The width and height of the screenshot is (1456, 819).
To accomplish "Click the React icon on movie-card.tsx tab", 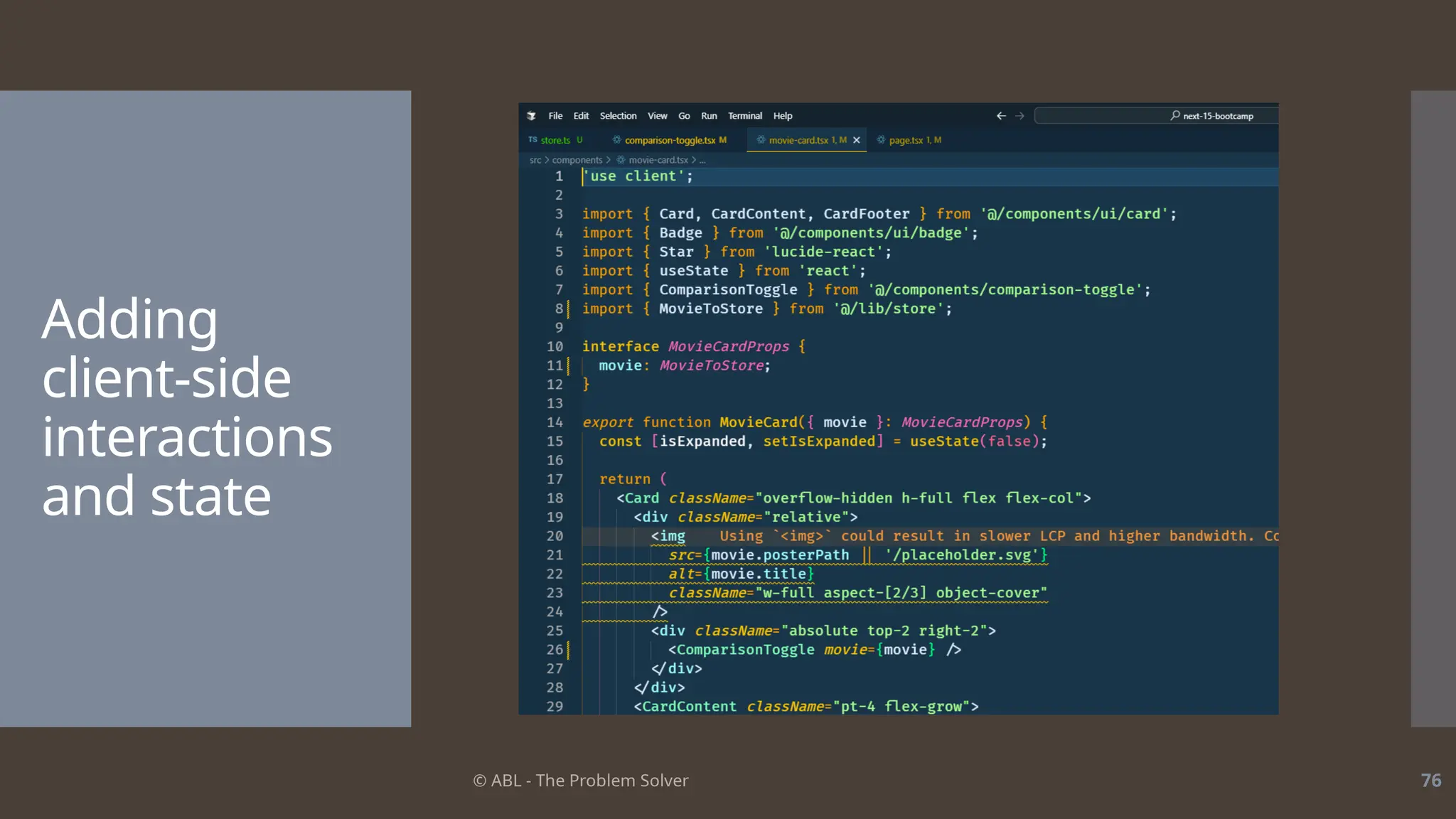I will pyautogui.click(x=761, y=140).
